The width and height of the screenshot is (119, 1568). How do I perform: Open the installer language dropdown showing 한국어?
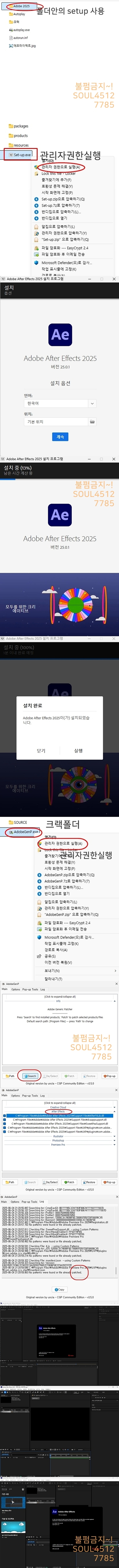coord(60,403)
